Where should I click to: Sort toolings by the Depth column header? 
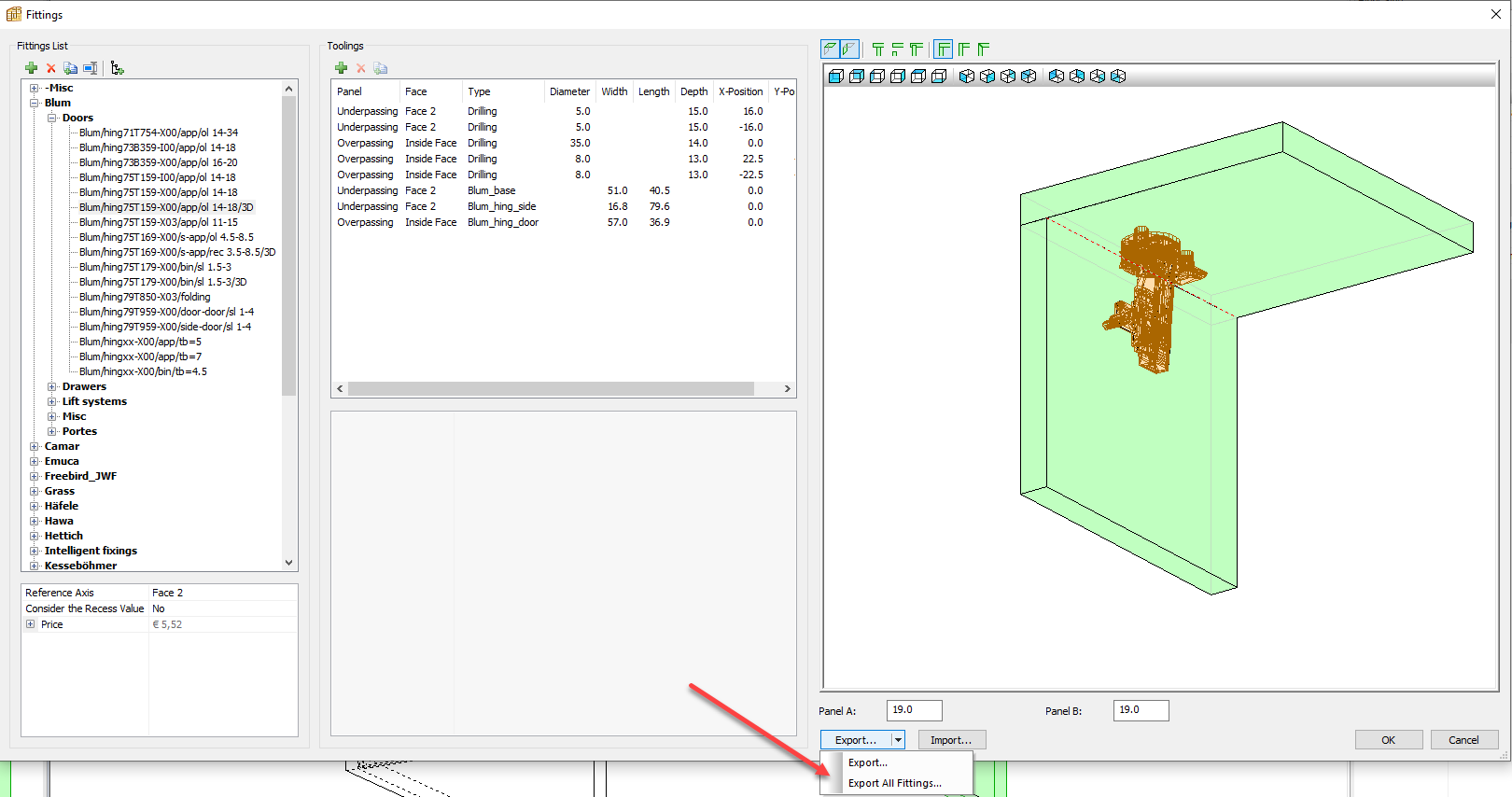(x=694, y=91)
